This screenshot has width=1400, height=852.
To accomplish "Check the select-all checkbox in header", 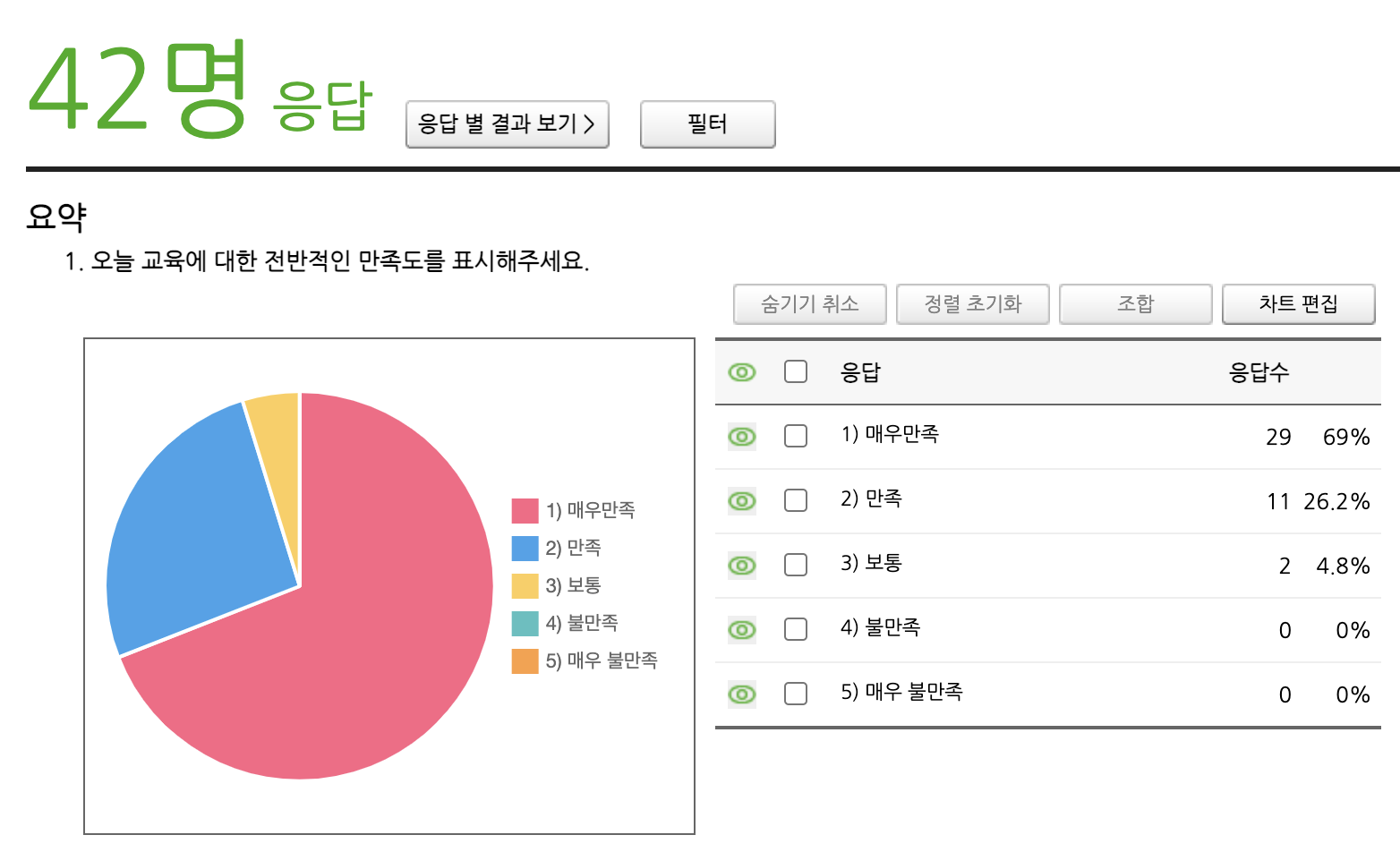I will pos(796,371).
